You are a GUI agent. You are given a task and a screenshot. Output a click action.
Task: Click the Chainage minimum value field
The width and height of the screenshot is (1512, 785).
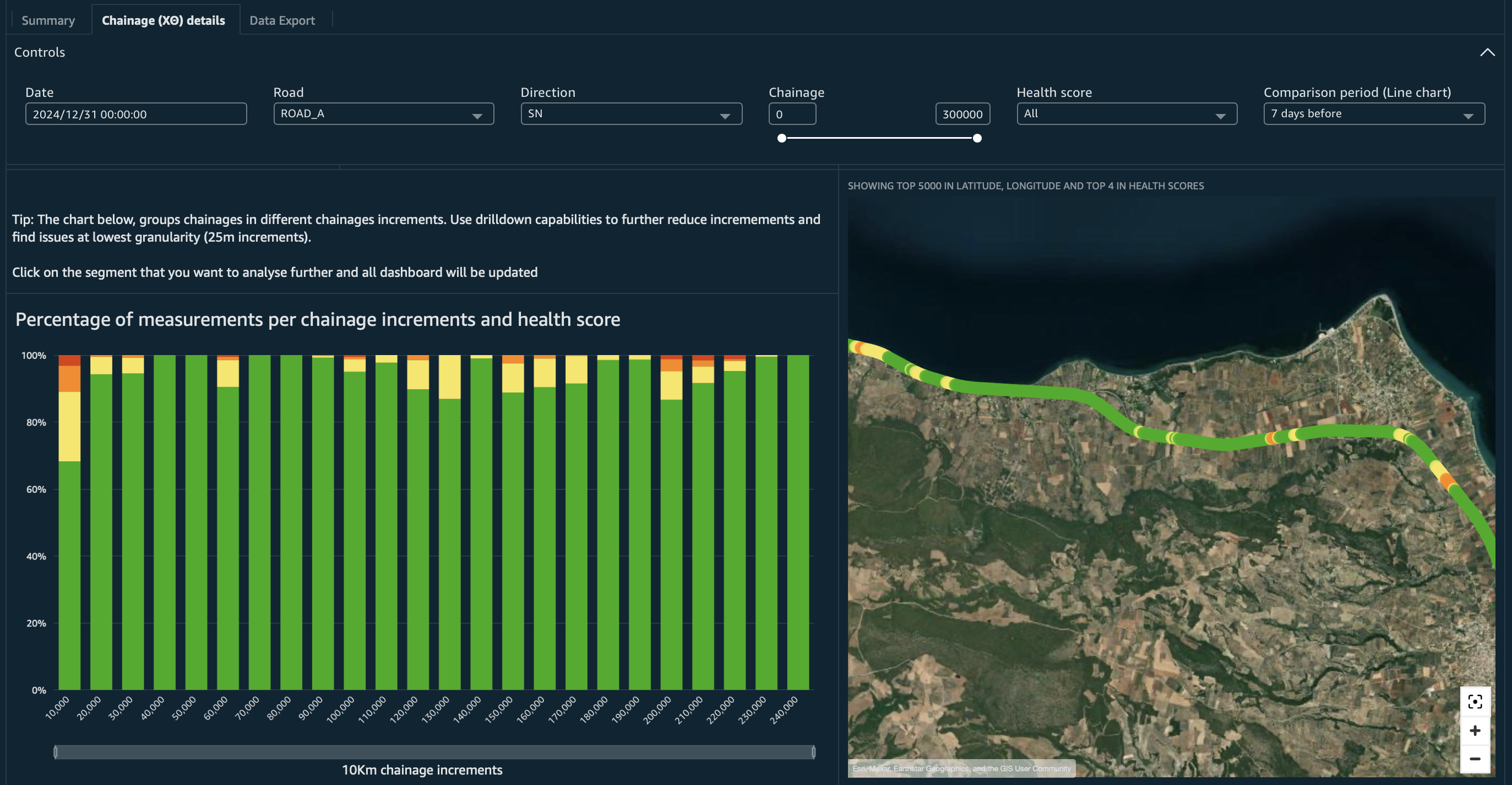[792, 114]
